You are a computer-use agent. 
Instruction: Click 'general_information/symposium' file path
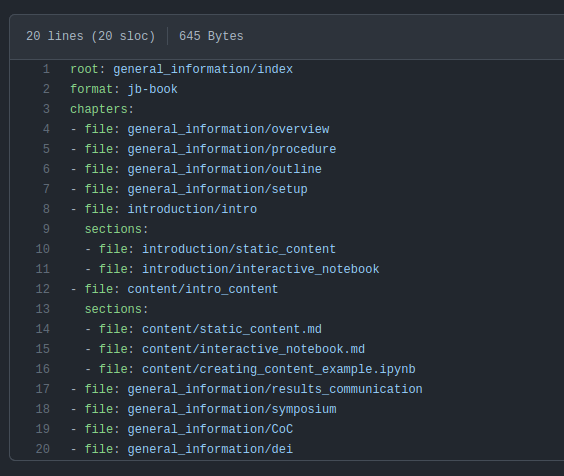[x=232, y=409]
